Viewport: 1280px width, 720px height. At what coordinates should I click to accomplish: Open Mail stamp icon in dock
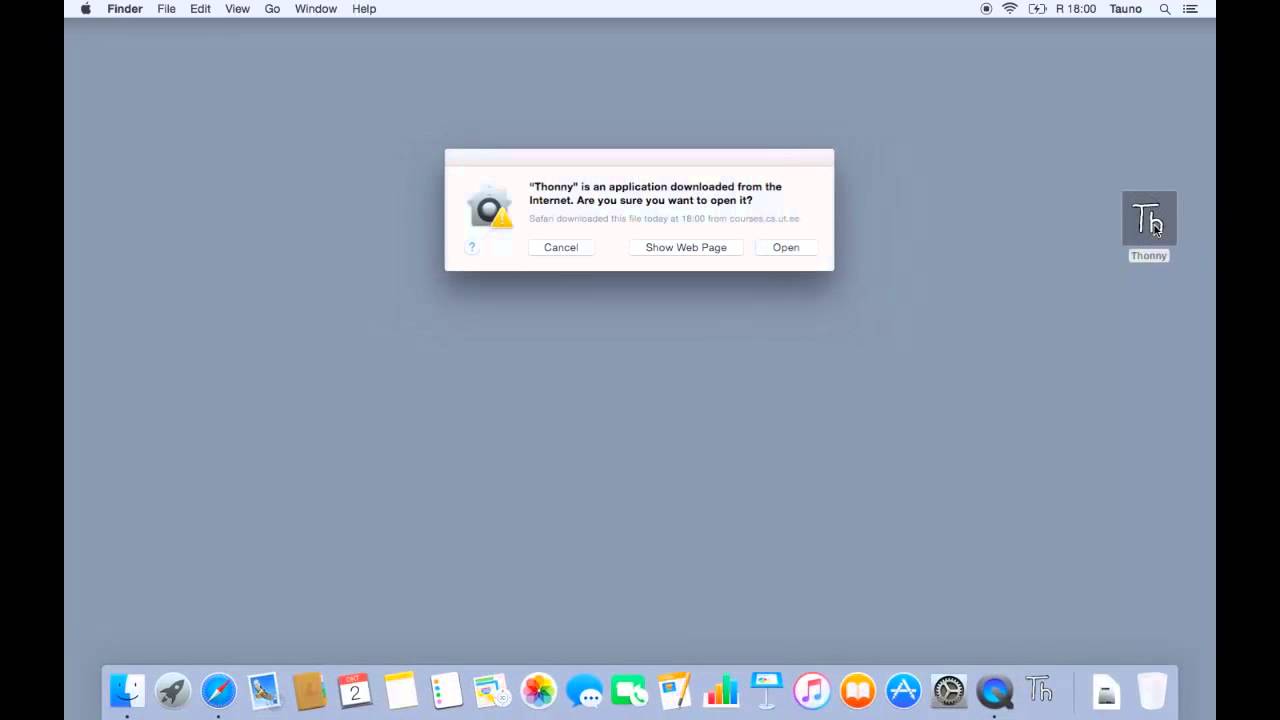click(x=264, y=690)
